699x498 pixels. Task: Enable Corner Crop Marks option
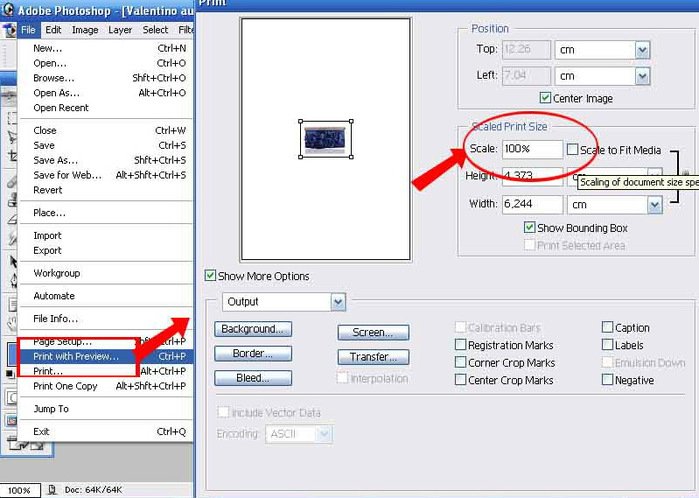460,362
